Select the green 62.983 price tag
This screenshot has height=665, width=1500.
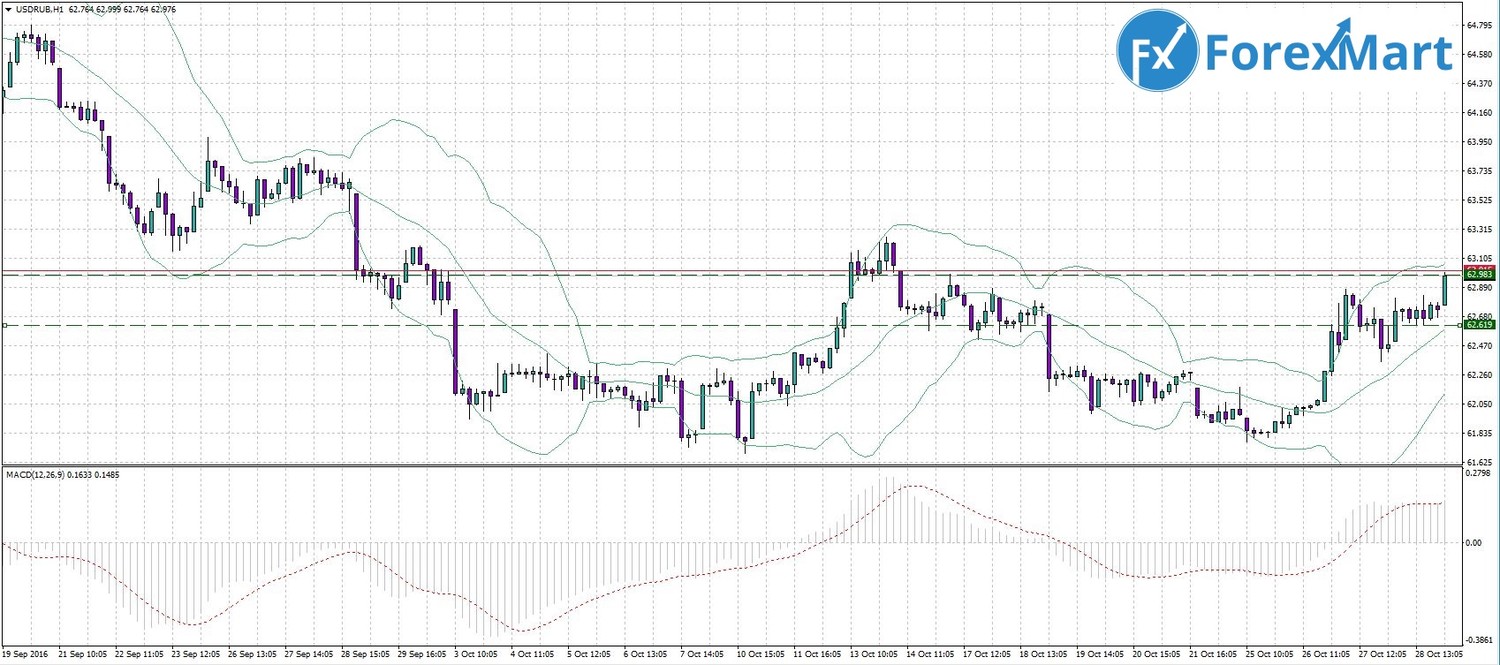pyautogui.click(x=1478, y=273)
